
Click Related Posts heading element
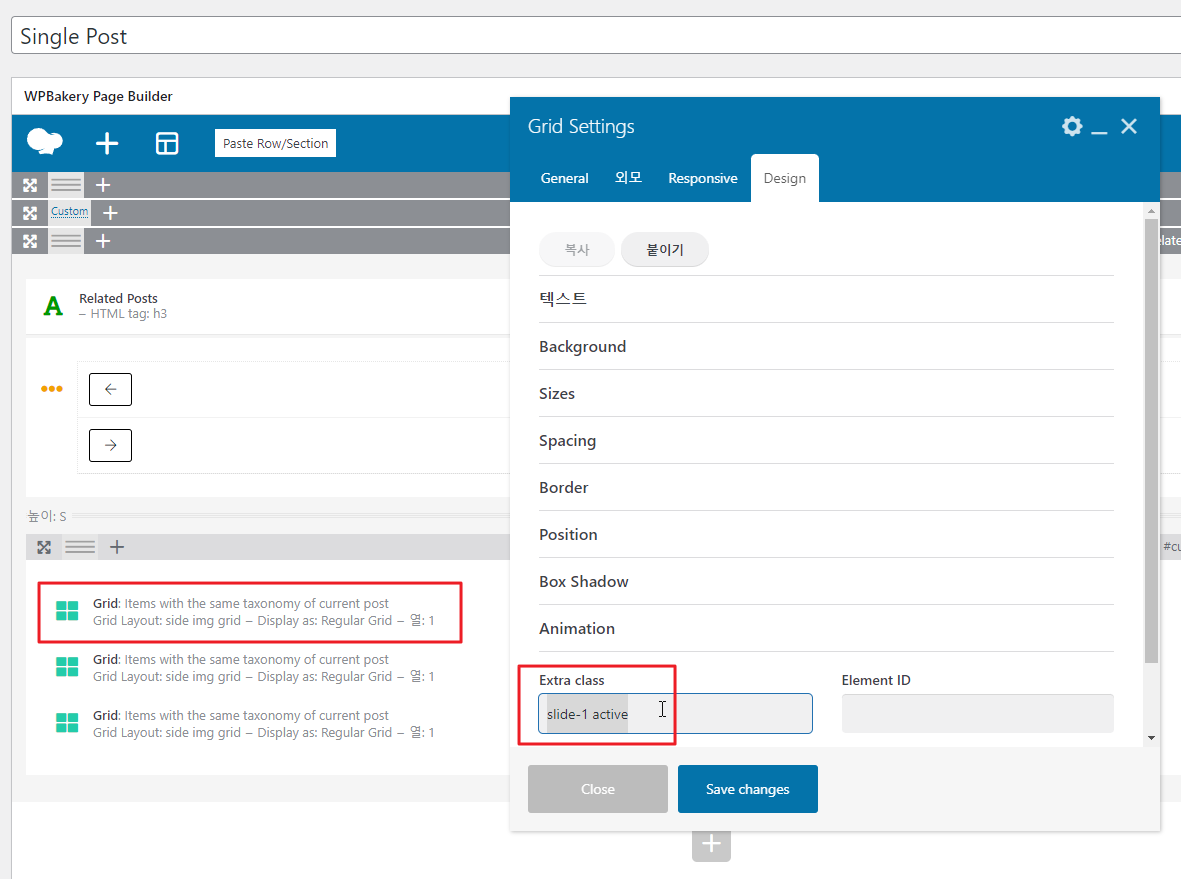pyautogui.click(x=118, y=298)
